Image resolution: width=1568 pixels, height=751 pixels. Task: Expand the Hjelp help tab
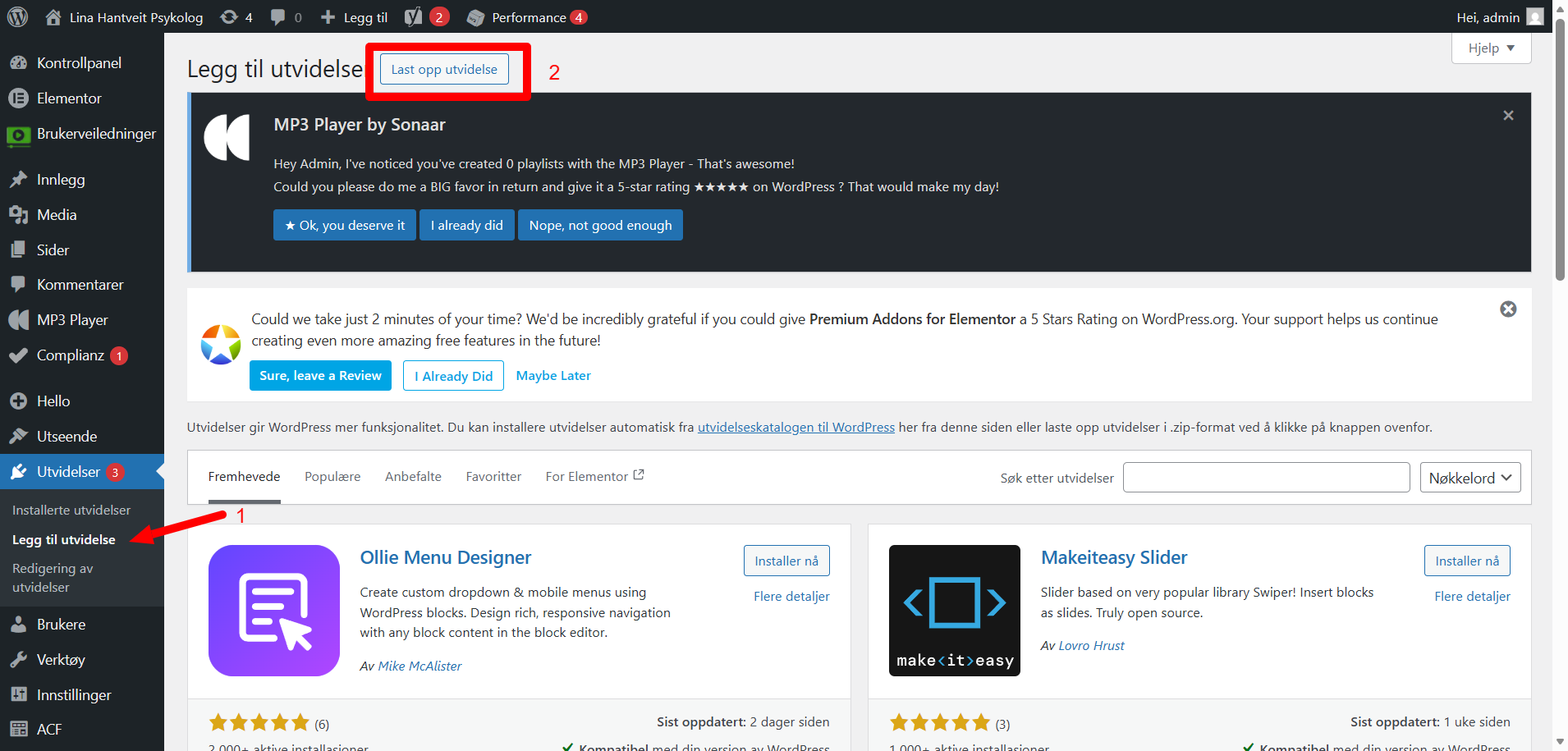(x=1491, y=48)
